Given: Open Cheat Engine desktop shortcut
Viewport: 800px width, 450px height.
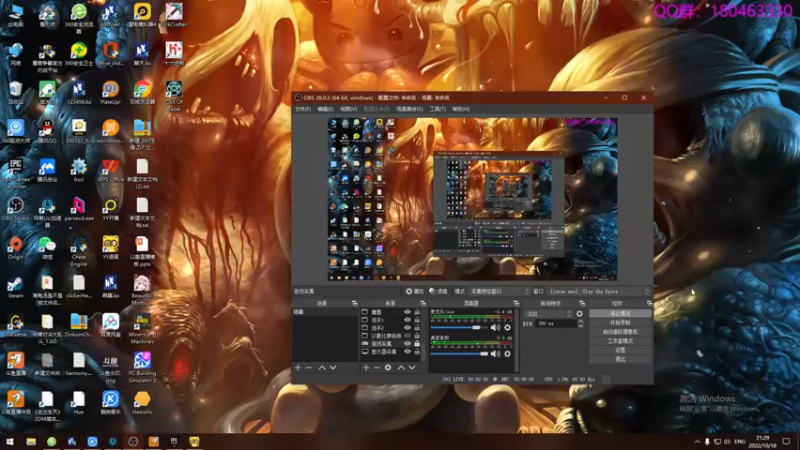Looking at the screenshot, I should click(79, 252).
